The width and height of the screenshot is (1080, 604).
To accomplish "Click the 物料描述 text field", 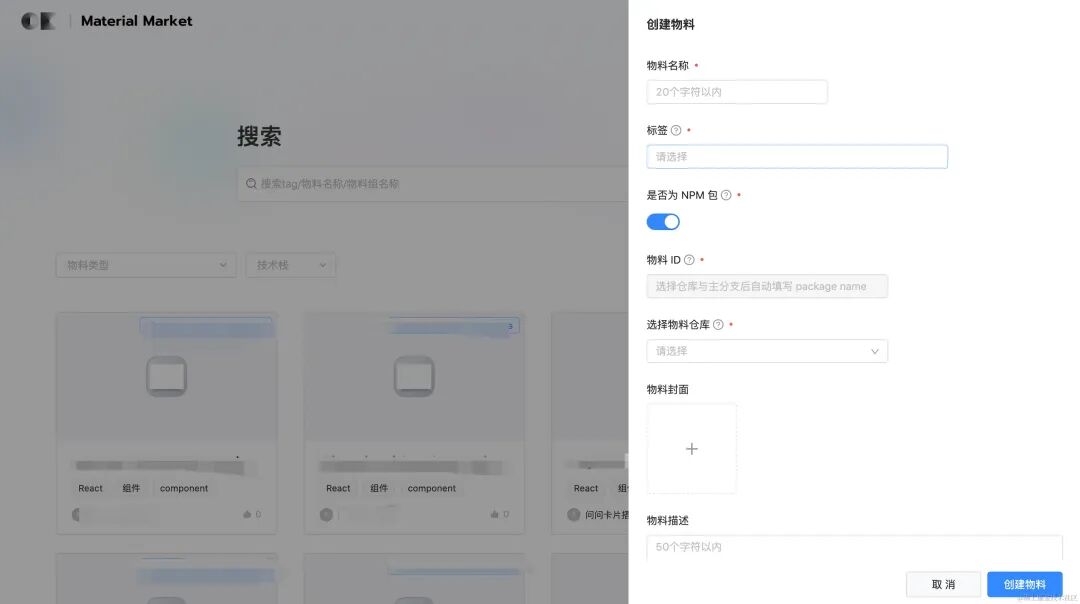I will 854,548.
